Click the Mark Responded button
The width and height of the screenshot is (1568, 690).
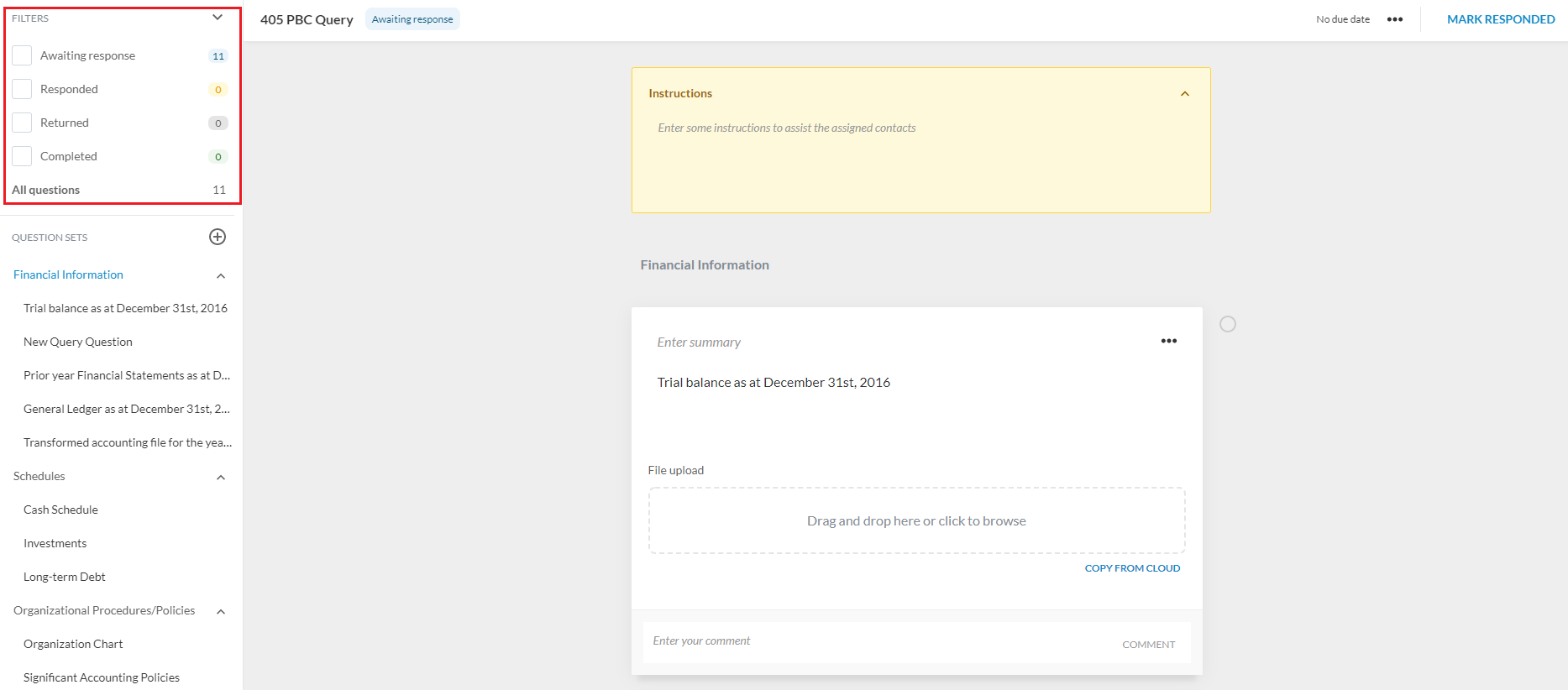[x=1500, y=19]
